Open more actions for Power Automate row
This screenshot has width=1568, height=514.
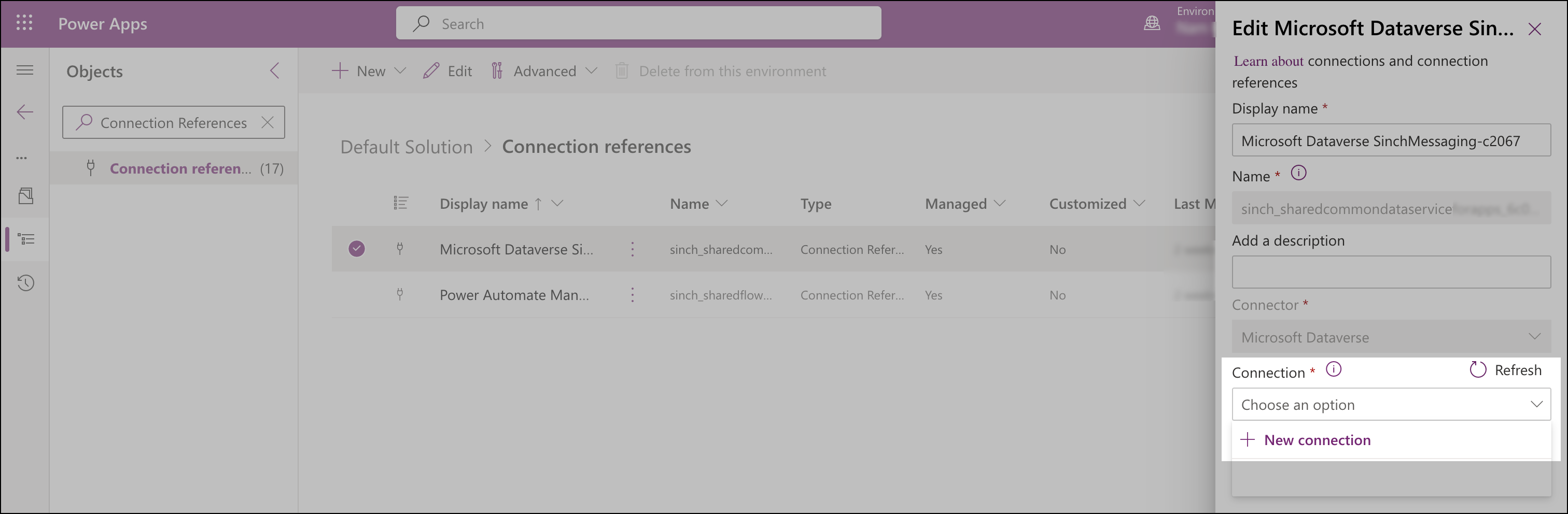coord(633,295)
